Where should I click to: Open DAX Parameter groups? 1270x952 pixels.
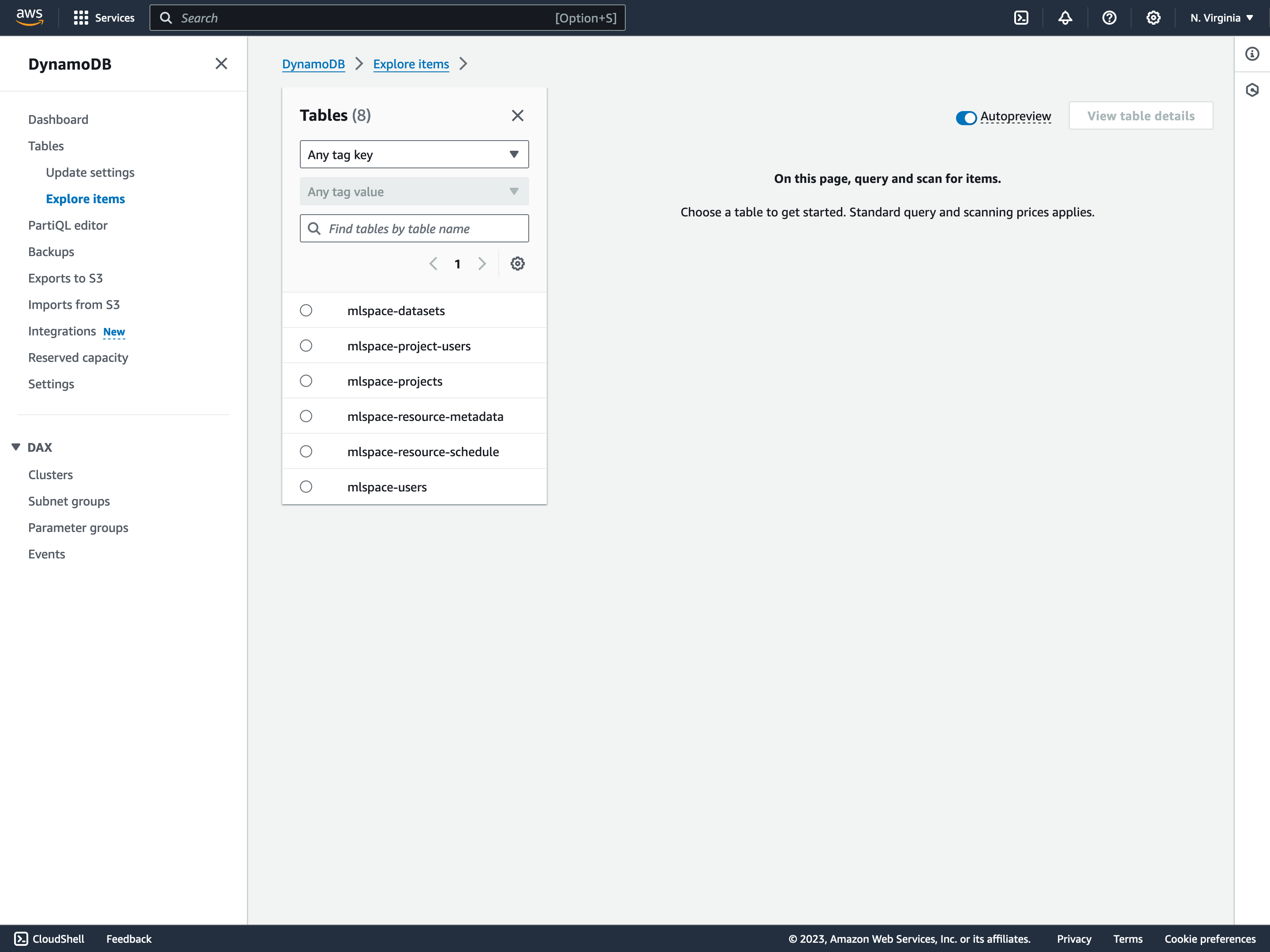click(x=78, y=528)
